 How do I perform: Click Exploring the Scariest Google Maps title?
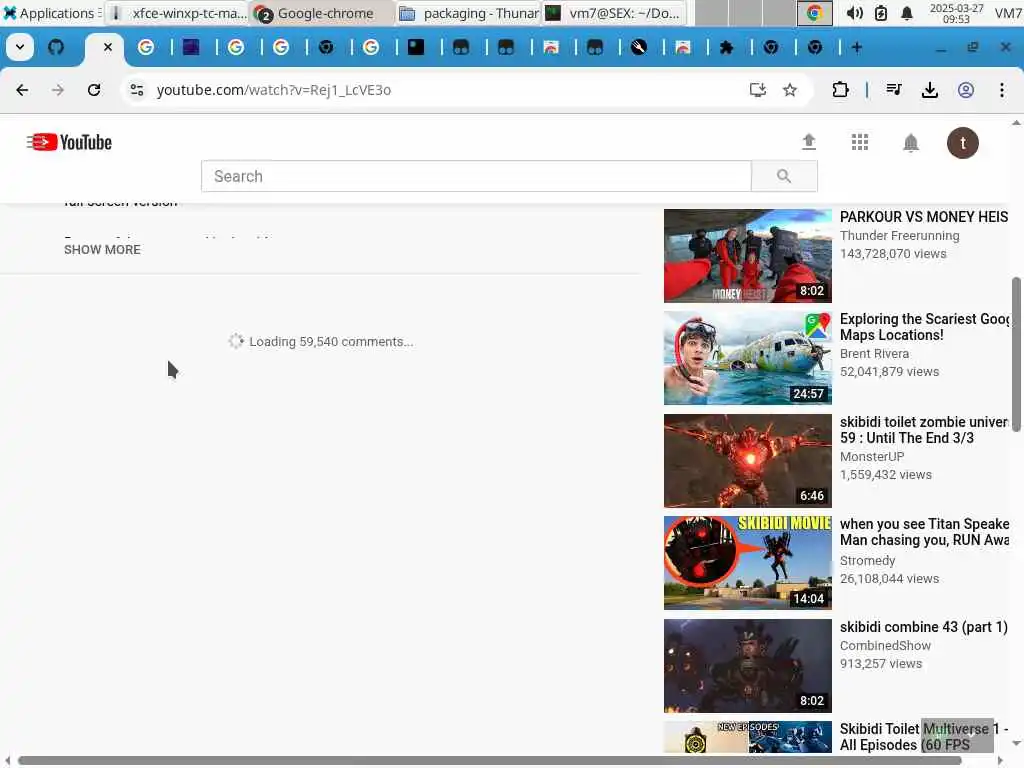click(x=924, y=327)
